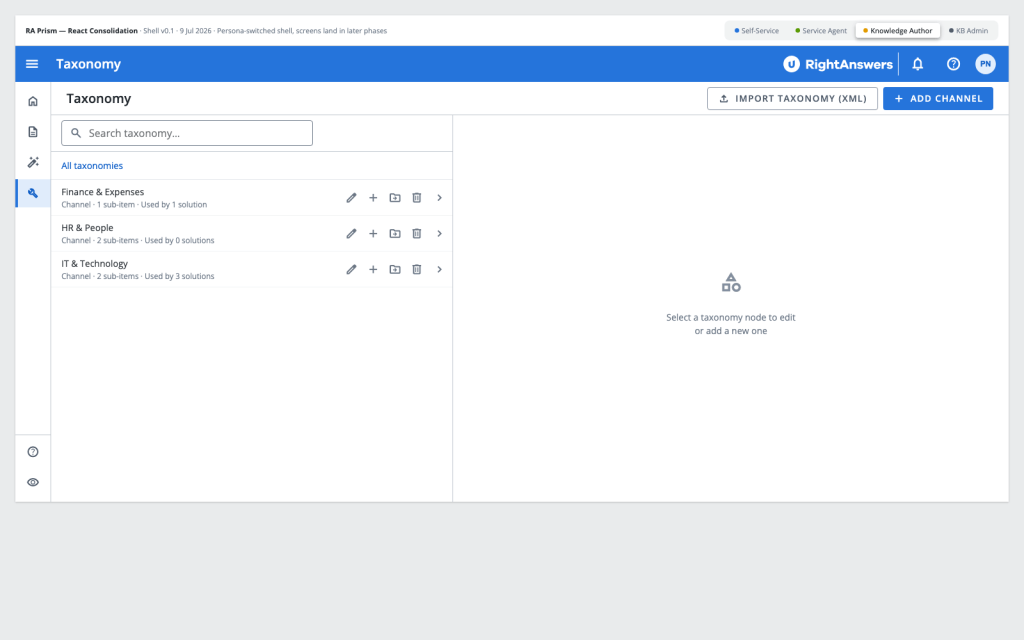Click the Add Channel button
This screenshot has width=1024, height=640.
[938, 99]
